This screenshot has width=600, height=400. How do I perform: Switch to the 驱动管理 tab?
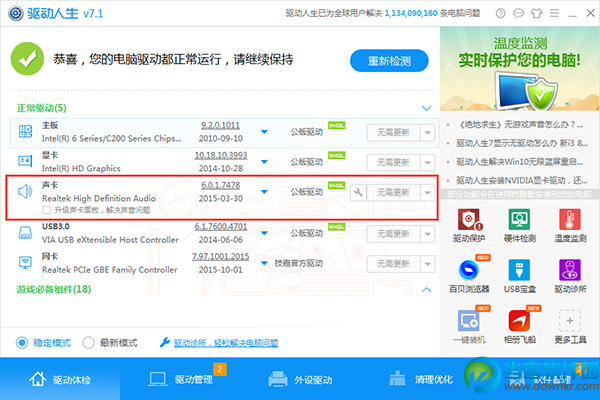[x=180, y=379]
